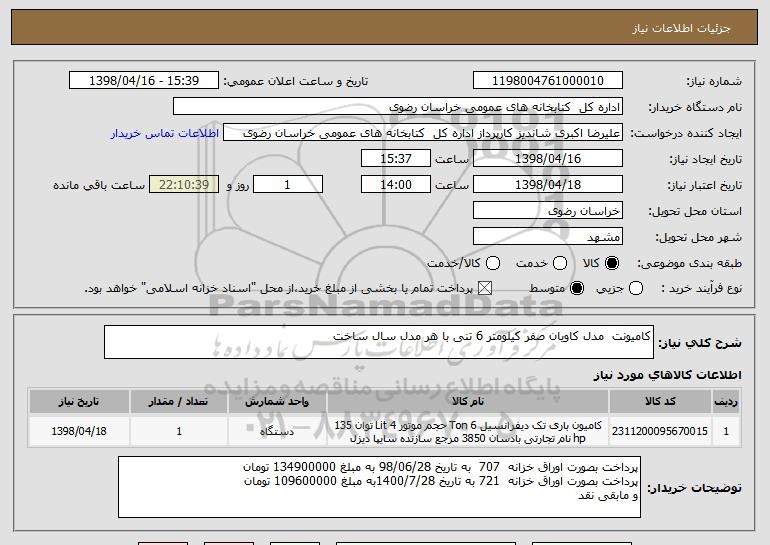This screenshot has width=770, height=545.
Task: Click the ایجاد کننده درخواست field
Action: pos(423,133)
